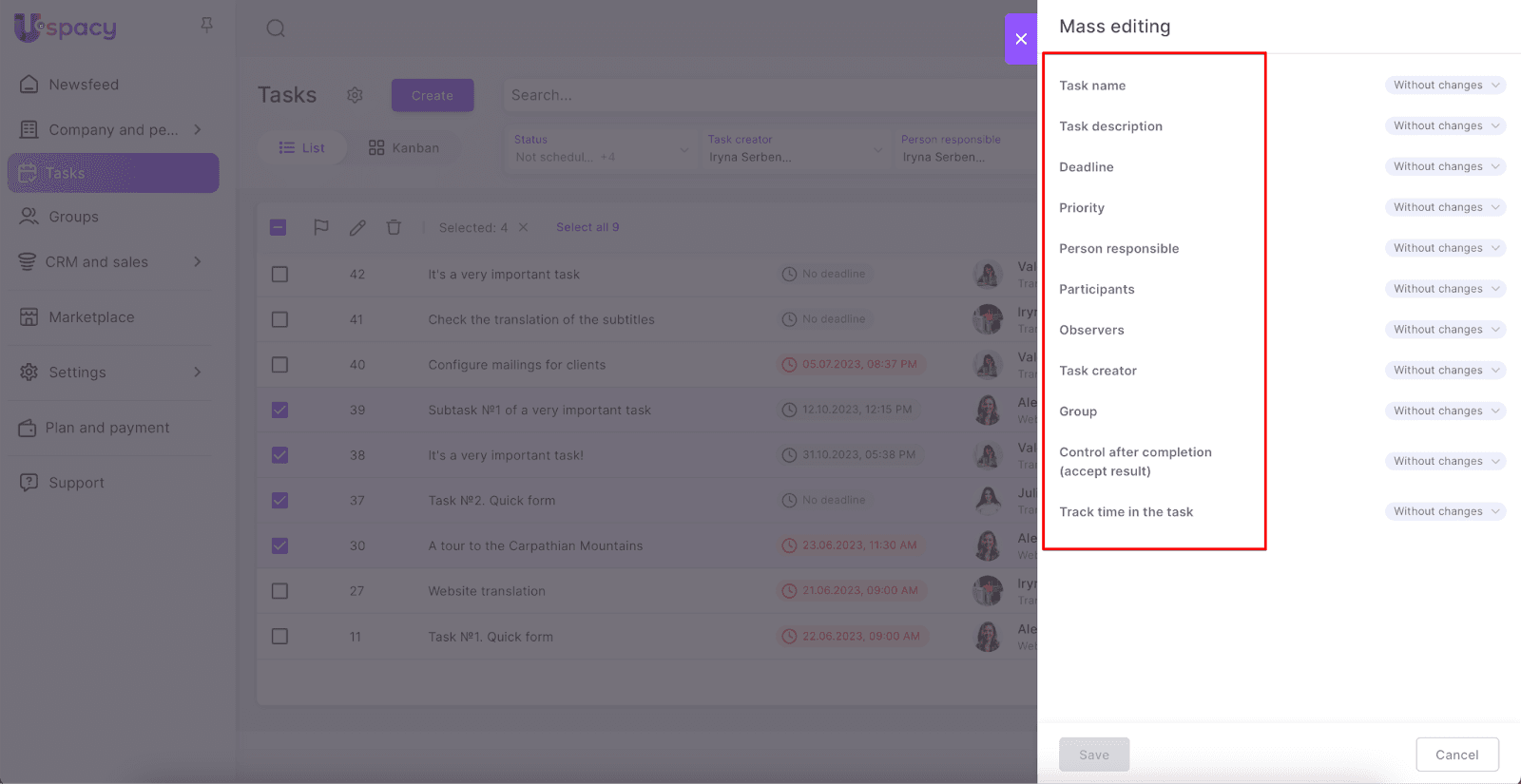
Task: Click the Search tasks input field
Action: (760, 95)
